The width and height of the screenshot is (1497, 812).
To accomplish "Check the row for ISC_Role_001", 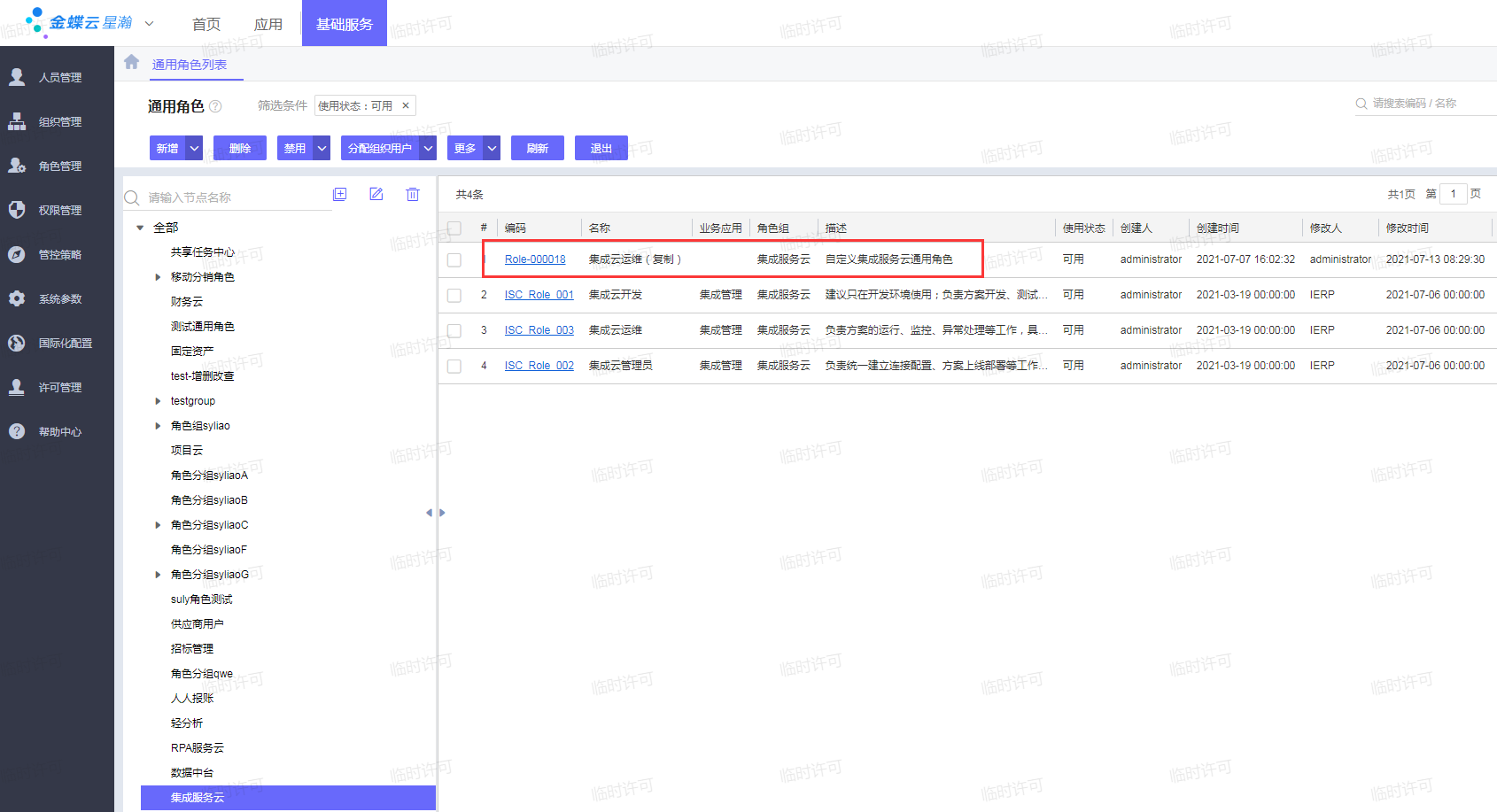I will click(x=454, y=295).
